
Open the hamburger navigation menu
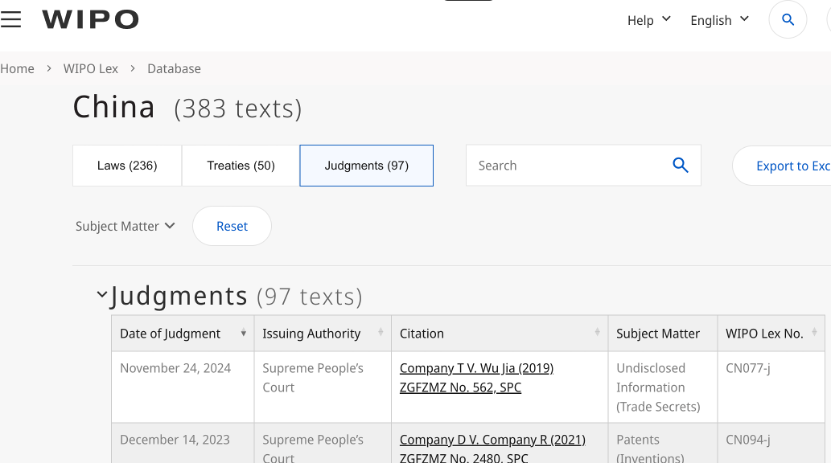[11, 19]
